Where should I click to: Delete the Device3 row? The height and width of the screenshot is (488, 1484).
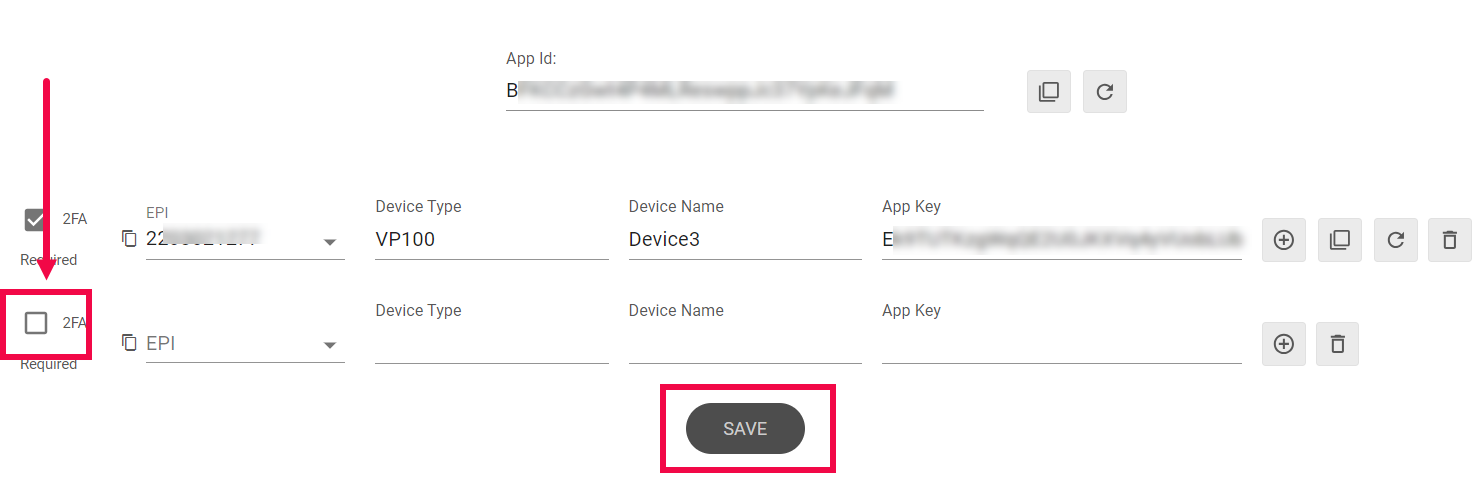[1450, 240]
